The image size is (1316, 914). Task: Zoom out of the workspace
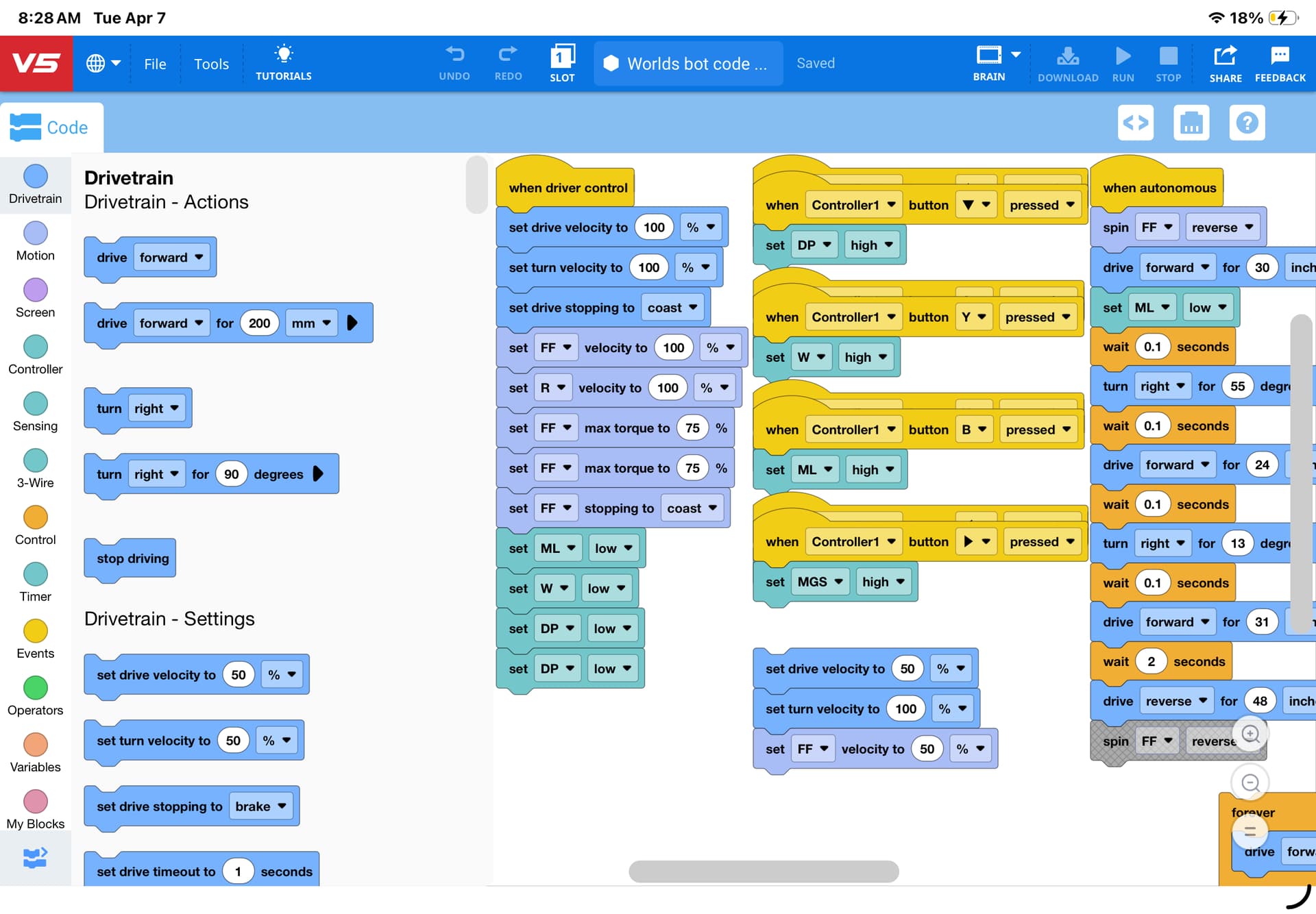pyautogui.click(x=1250, y=782)
